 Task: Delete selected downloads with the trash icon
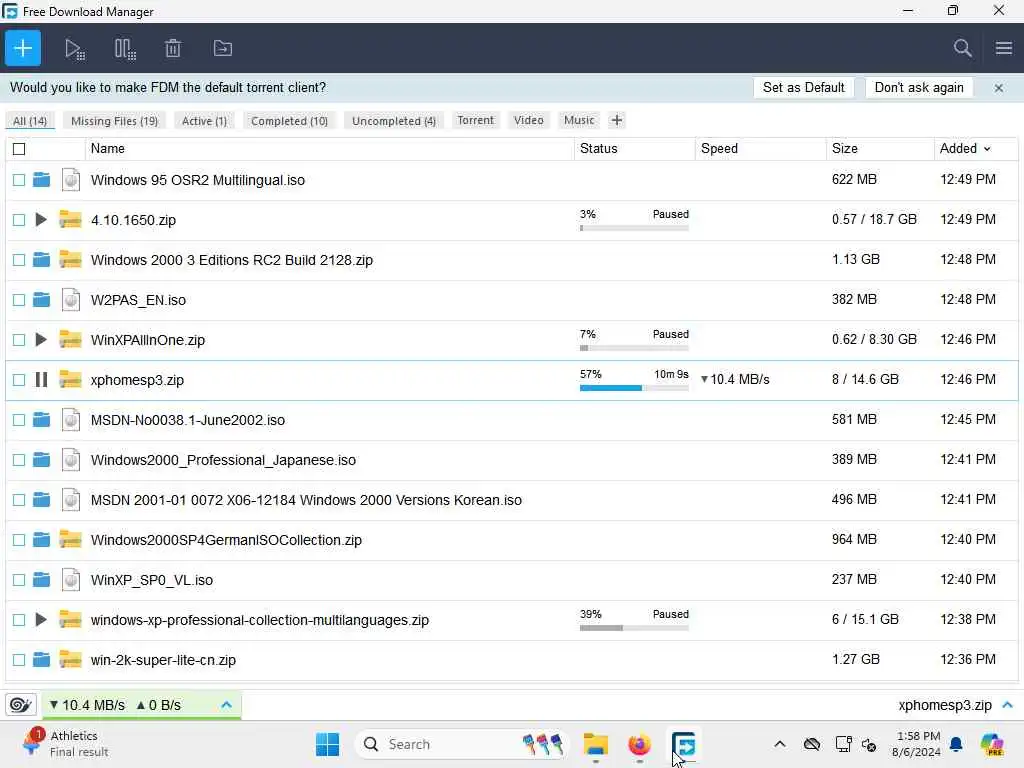(x=173, y=48)
